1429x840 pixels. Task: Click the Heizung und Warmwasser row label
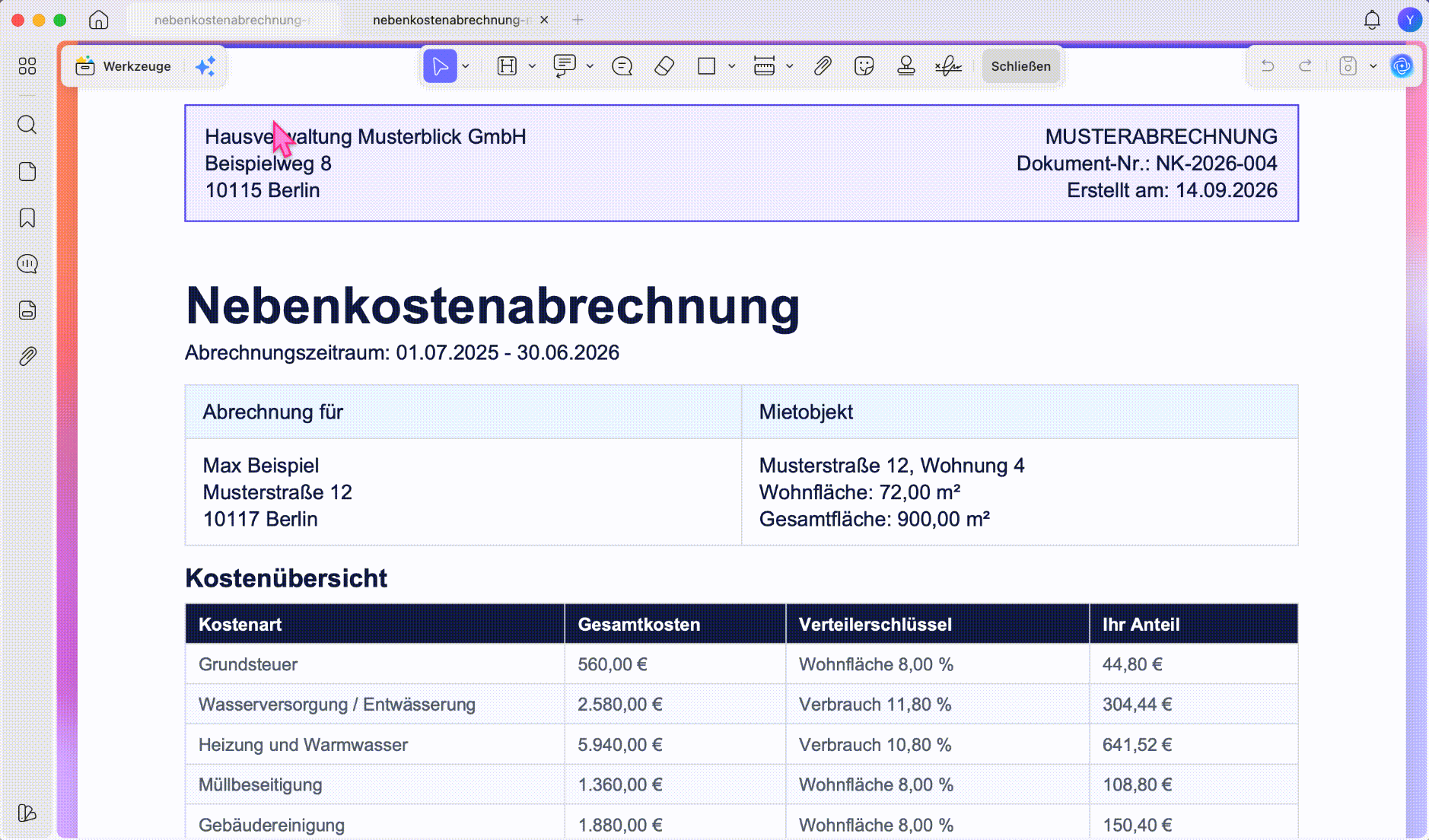point(303,745)
